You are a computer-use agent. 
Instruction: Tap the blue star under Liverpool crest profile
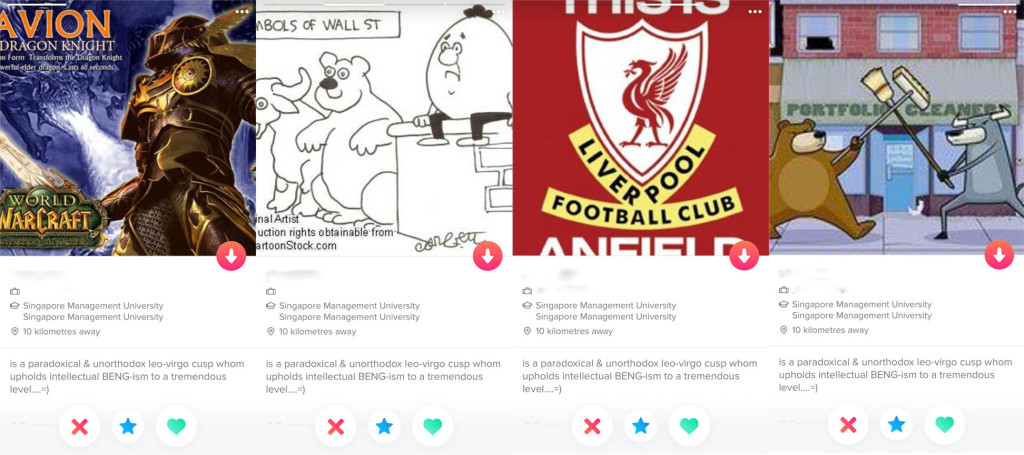pyautogui.click(x=641, y=427)
